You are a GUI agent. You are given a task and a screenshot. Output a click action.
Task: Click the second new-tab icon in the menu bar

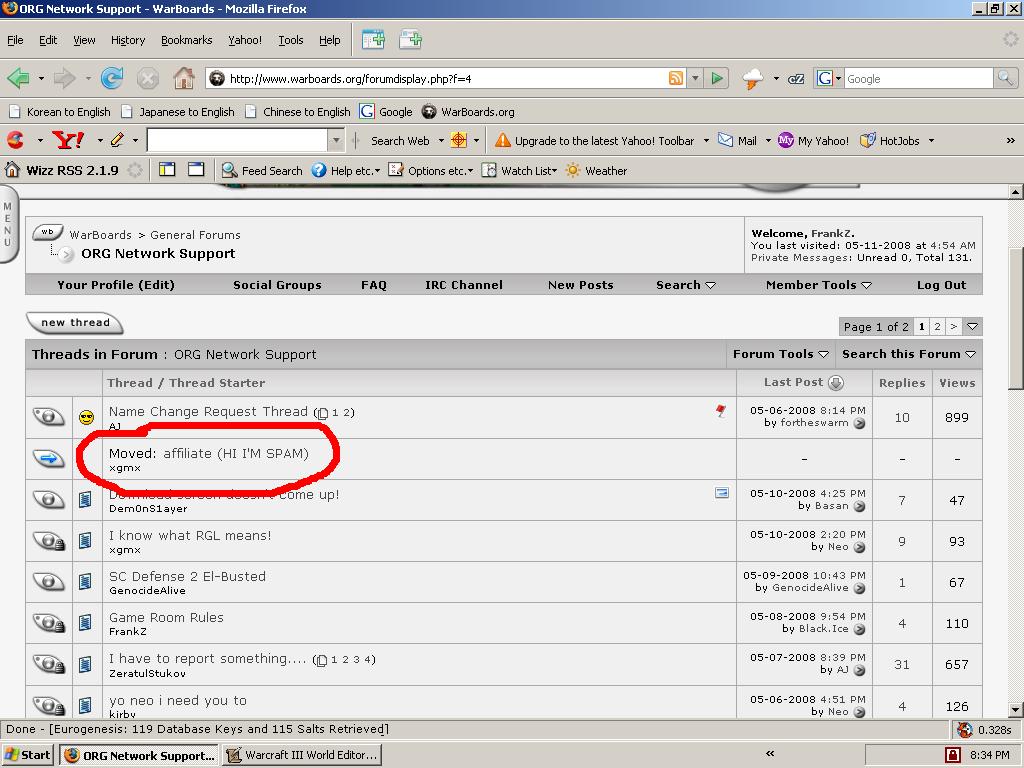[411, 40]
